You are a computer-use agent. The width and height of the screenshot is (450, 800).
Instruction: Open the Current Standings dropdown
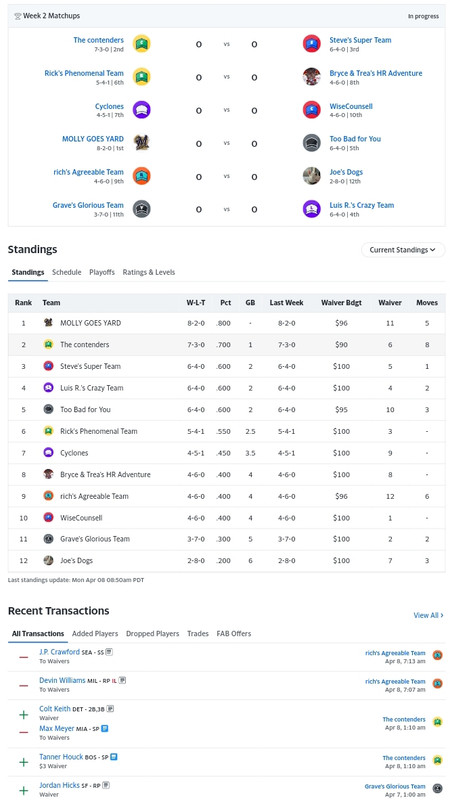coord(403,250)
